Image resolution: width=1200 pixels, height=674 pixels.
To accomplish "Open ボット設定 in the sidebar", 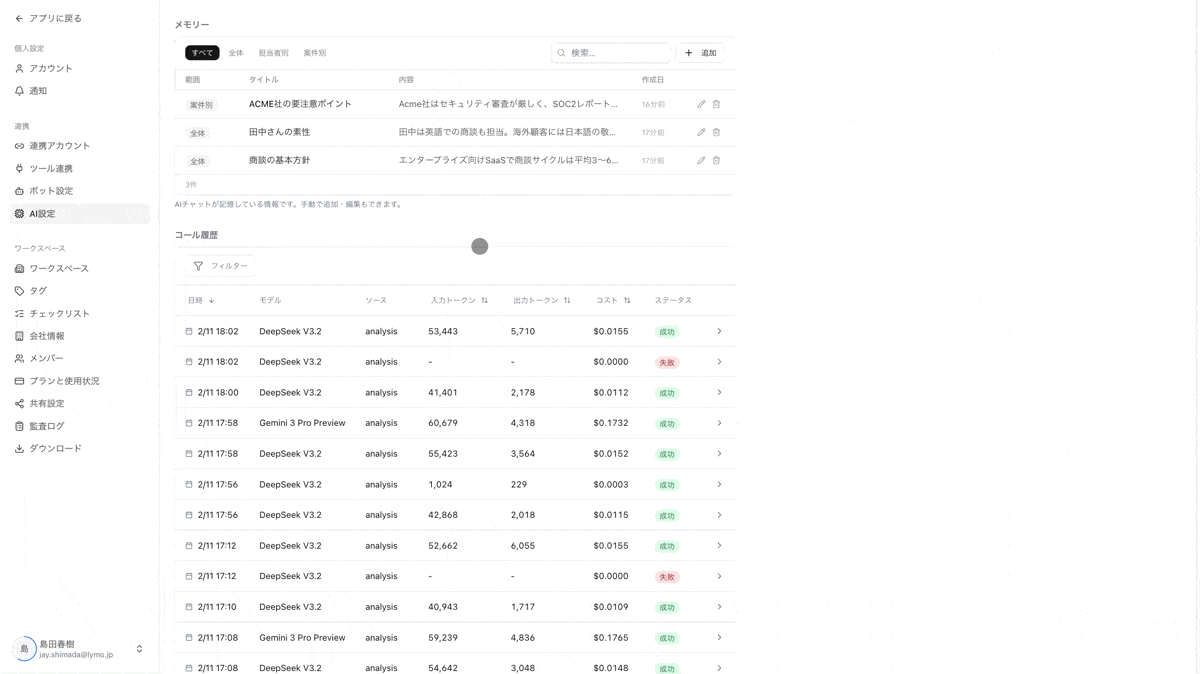I will pyautogui.click(x=50, y=191).
